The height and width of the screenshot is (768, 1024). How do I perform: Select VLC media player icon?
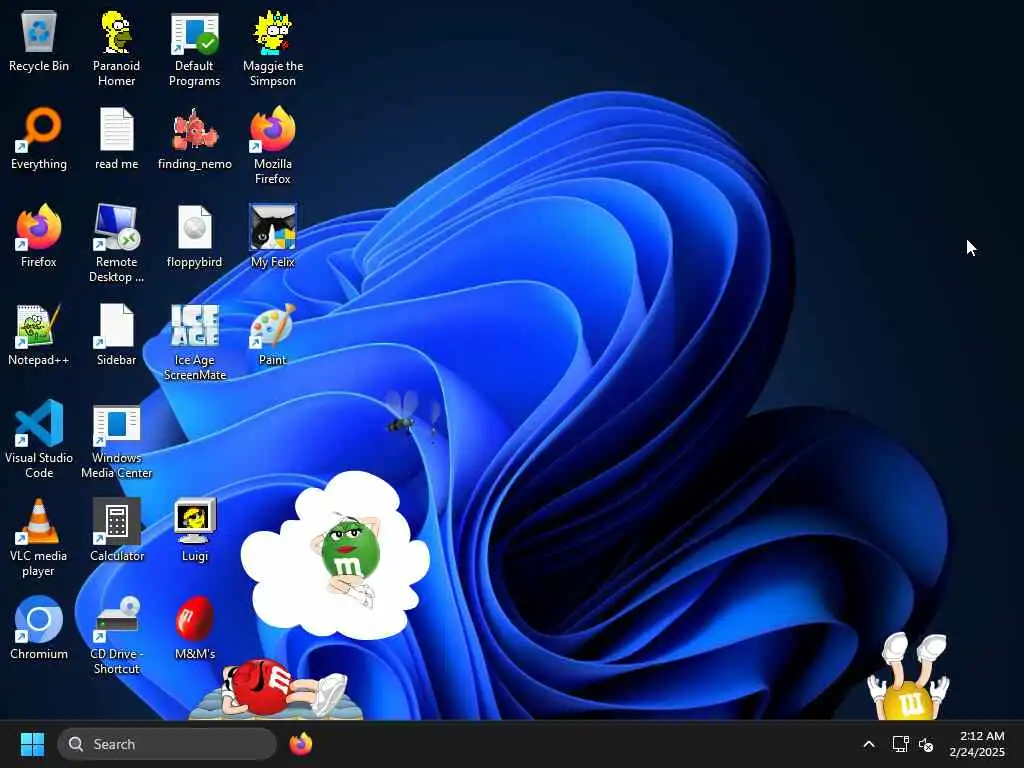39,539
